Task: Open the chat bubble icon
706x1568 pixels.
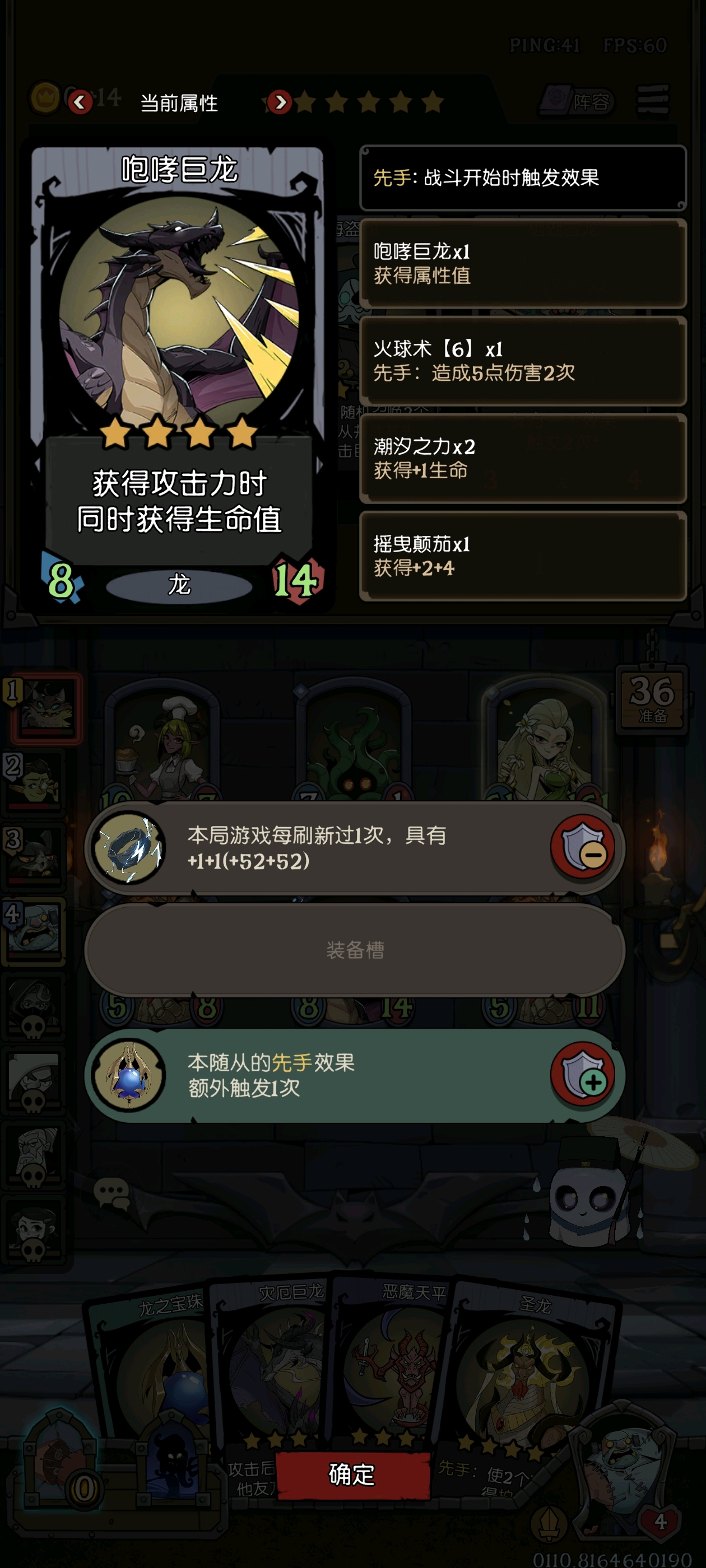Action: pyautogui.click(x=112, y=1192)
